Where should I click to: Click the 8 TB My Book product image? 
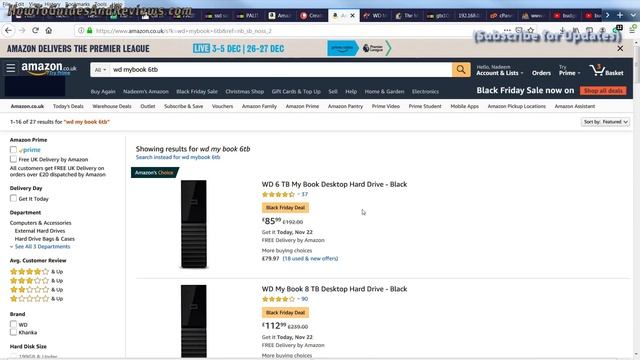[193, 321]
